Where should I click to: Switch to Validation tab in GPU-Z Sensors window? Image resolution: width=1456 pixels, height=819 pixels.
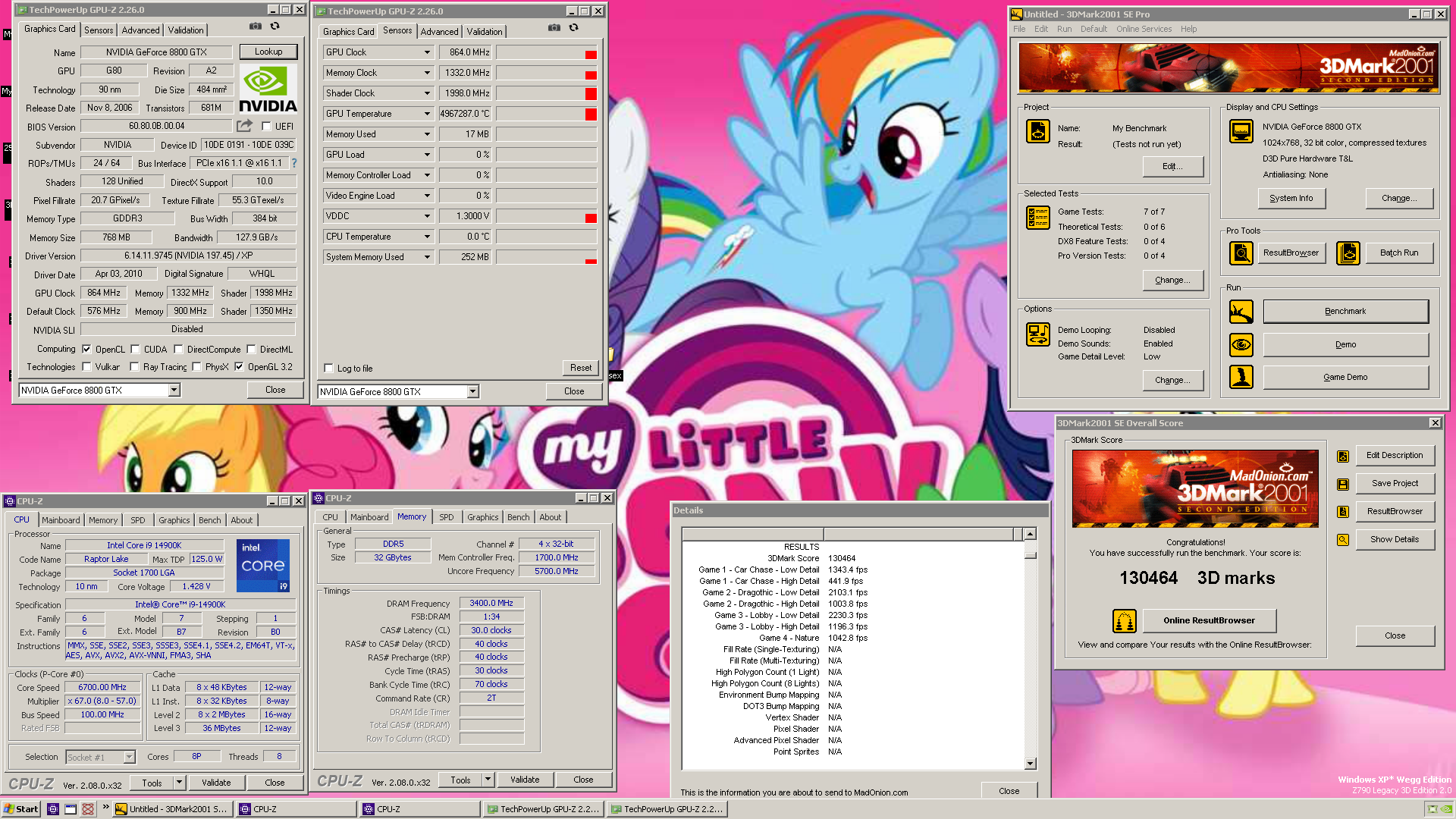click(485, 32)
